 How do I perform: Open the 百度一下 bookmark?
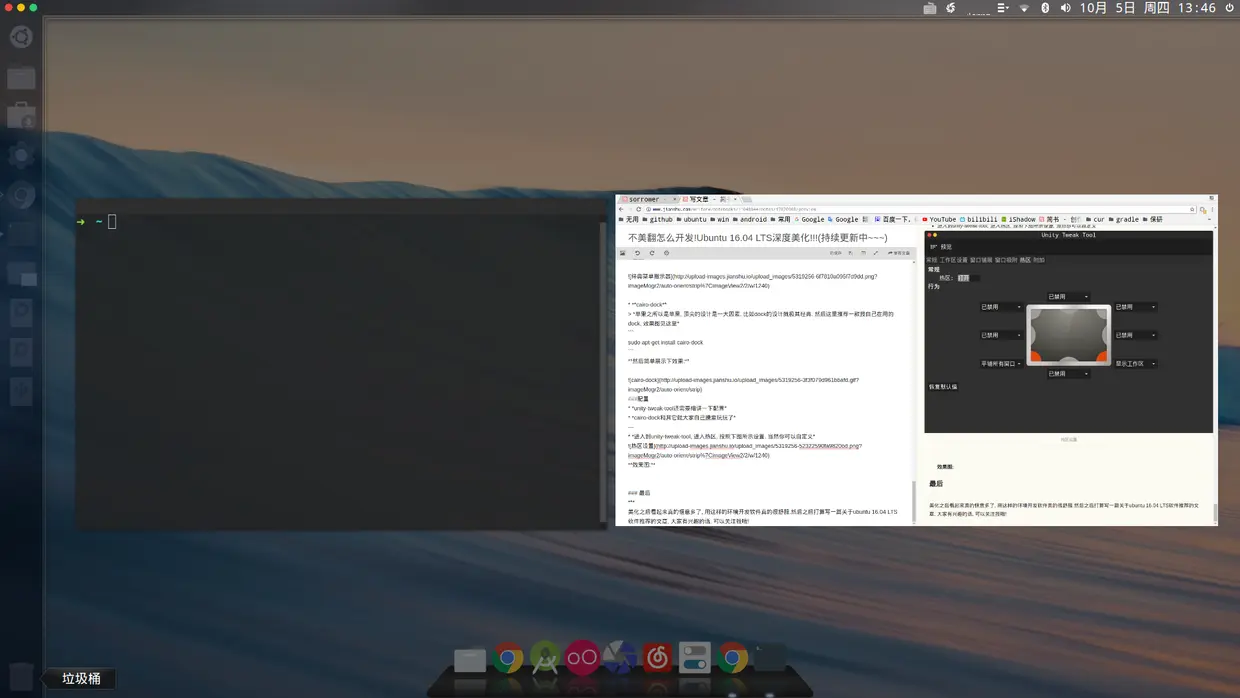[893, 219]
